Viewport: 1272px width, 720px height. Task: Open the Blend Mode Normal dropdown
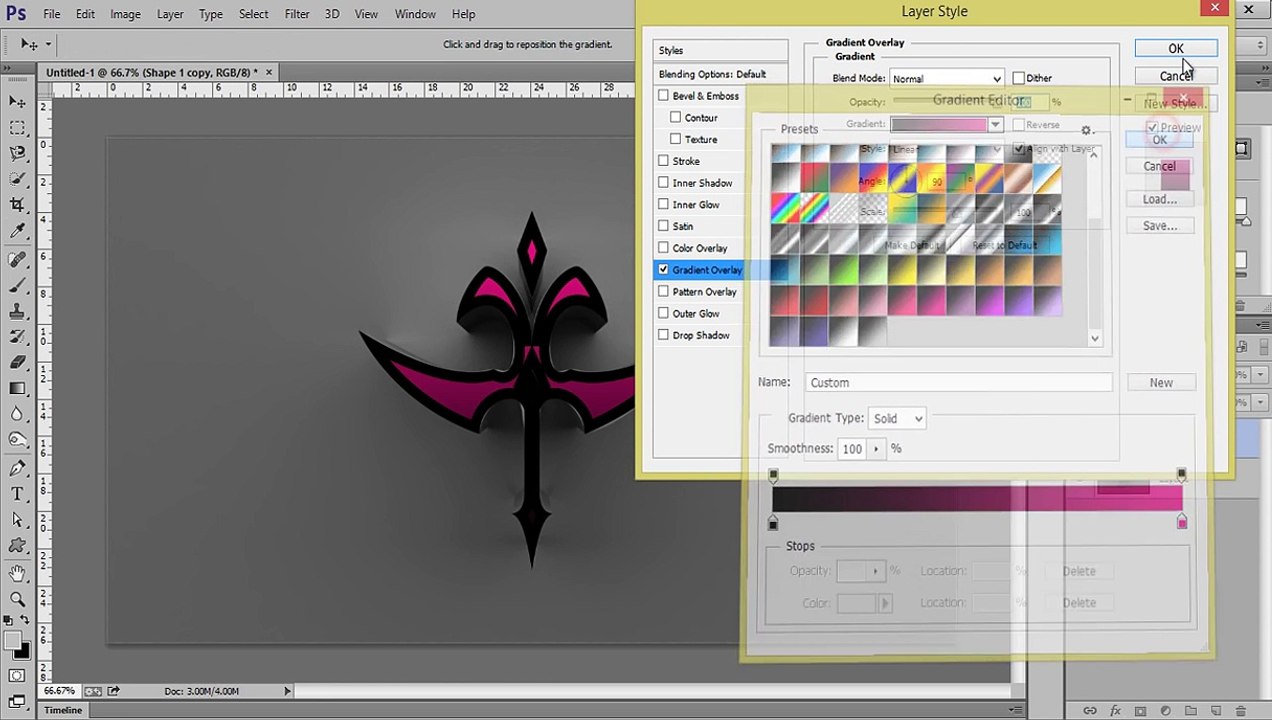pos(946,78)
